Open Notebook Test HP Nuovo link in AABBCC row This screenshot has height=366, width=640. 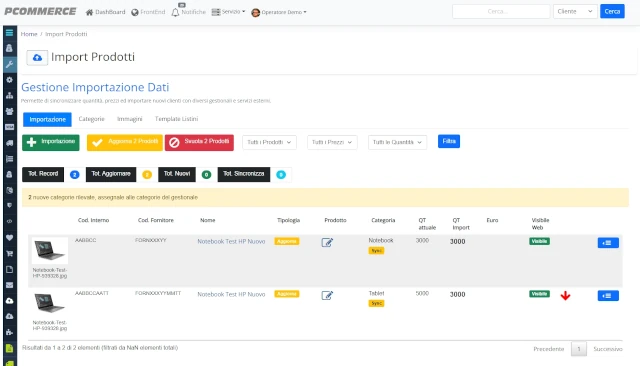pyautogui.click(x=231, y=242)
